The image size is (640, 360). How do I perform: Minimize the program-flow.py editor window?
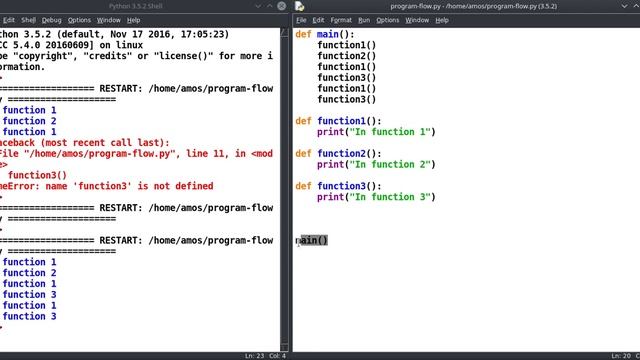click(x=624, y=6)
